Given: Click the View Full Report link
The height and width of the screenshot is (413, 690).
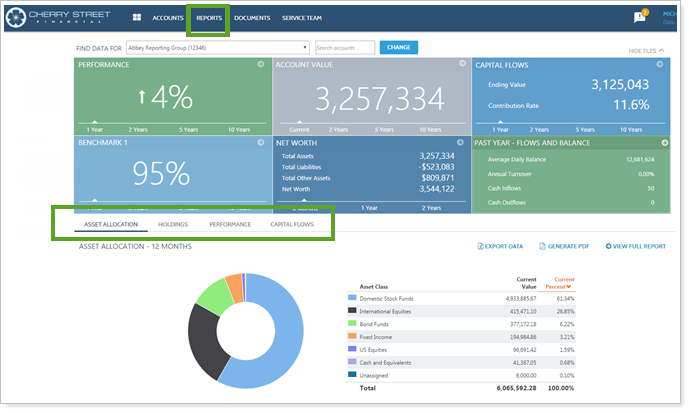Looking at the screenshot, I should [638, 246].
